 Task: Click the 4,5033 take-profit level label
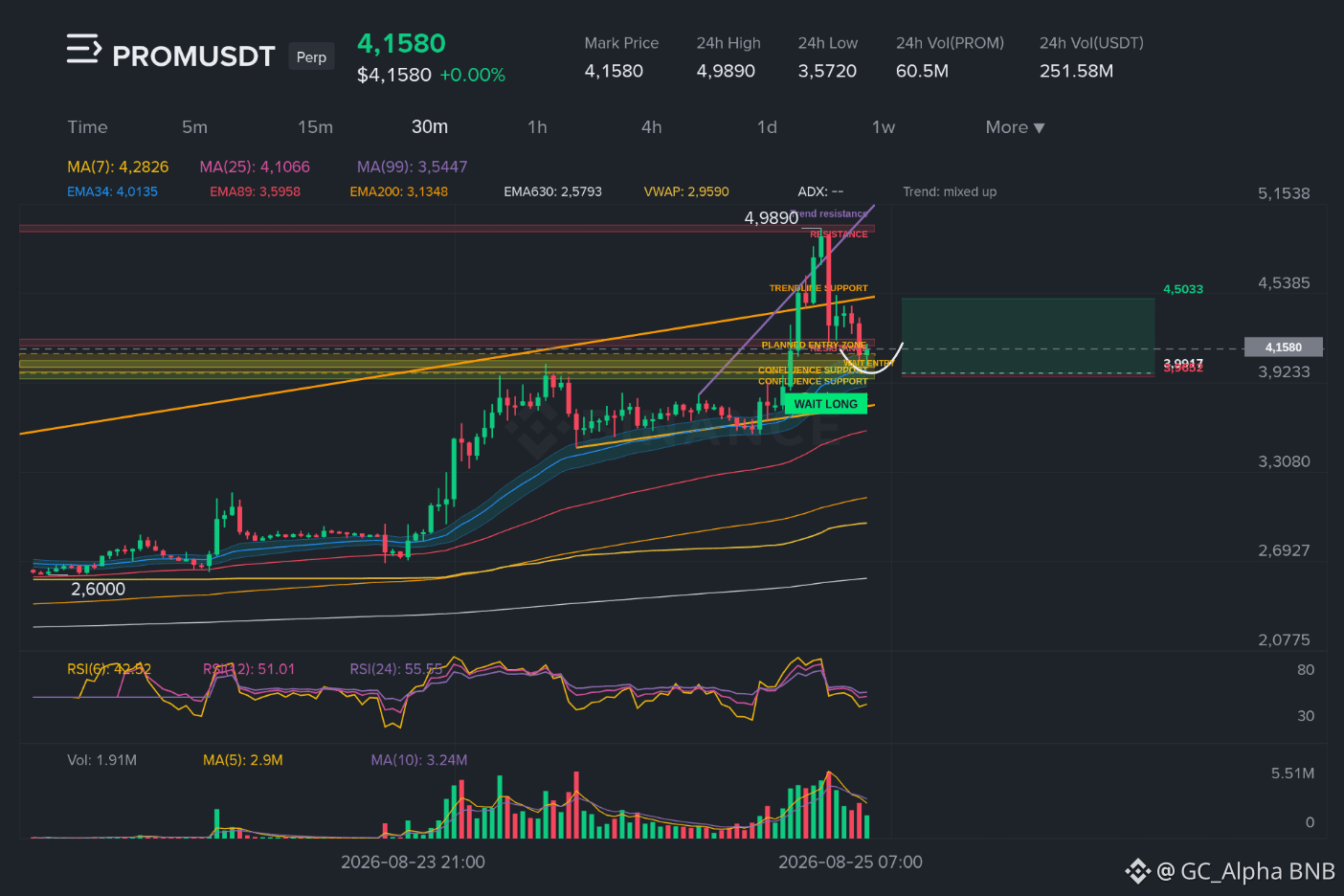coord(1183,289)
